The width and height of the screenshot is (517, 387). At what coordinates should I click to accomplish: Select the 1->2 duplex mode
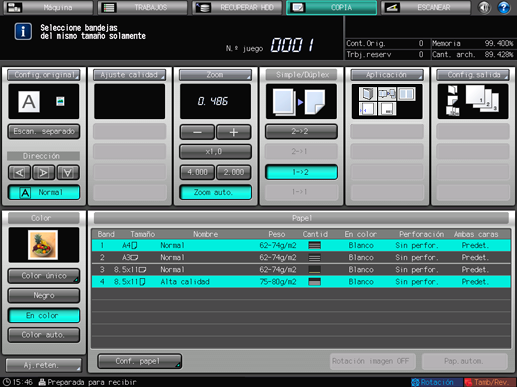(301, 172)
